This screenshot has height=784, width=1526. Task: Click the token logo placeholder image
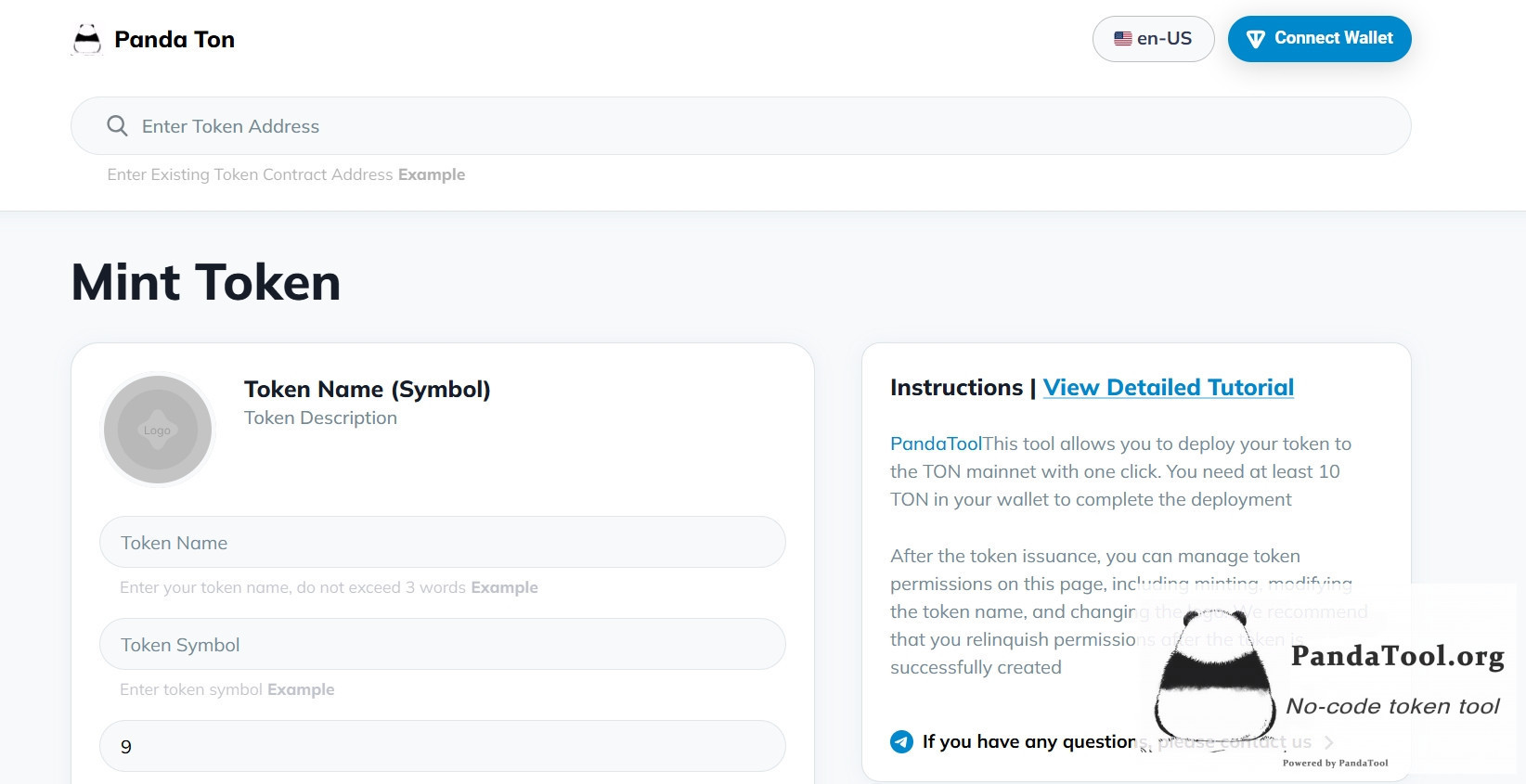click(x=158, y=430)
